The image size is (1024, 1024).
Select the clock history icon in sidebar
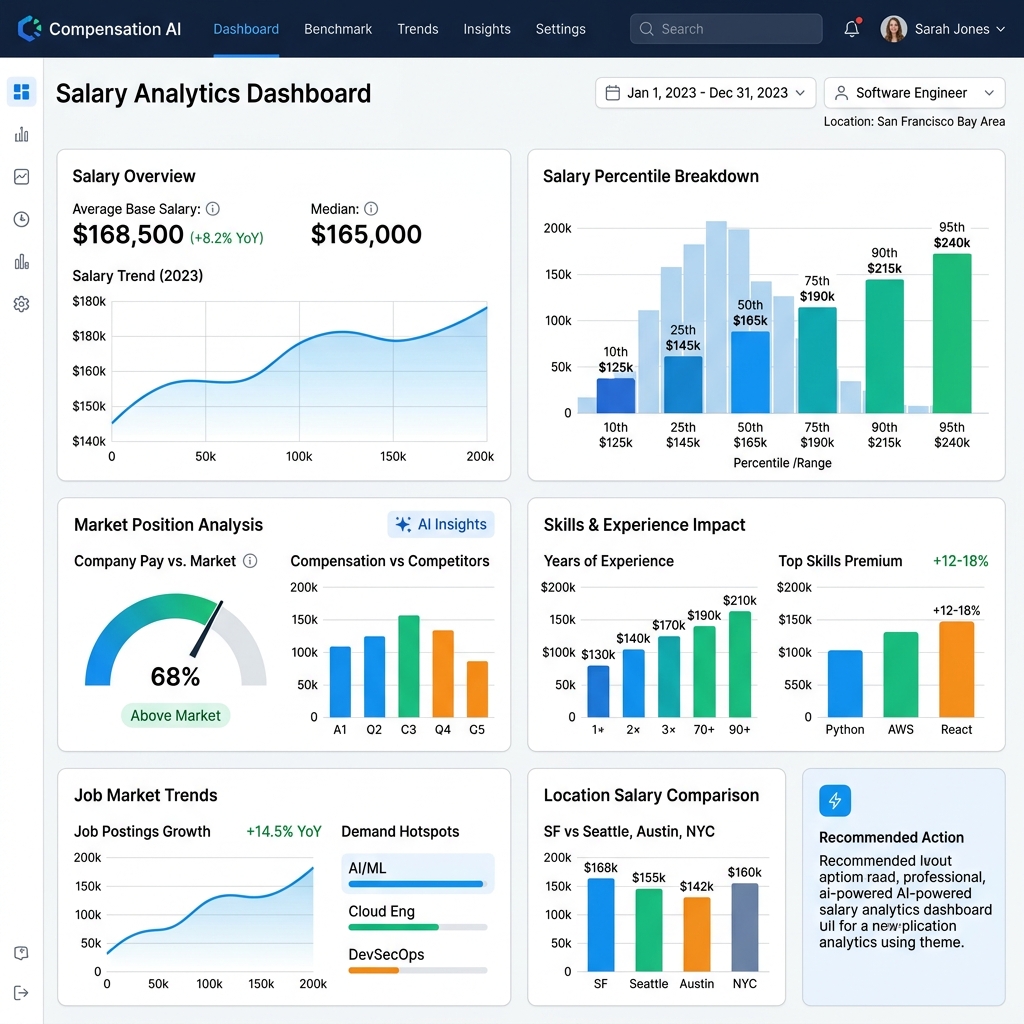[x=22, y=219]
